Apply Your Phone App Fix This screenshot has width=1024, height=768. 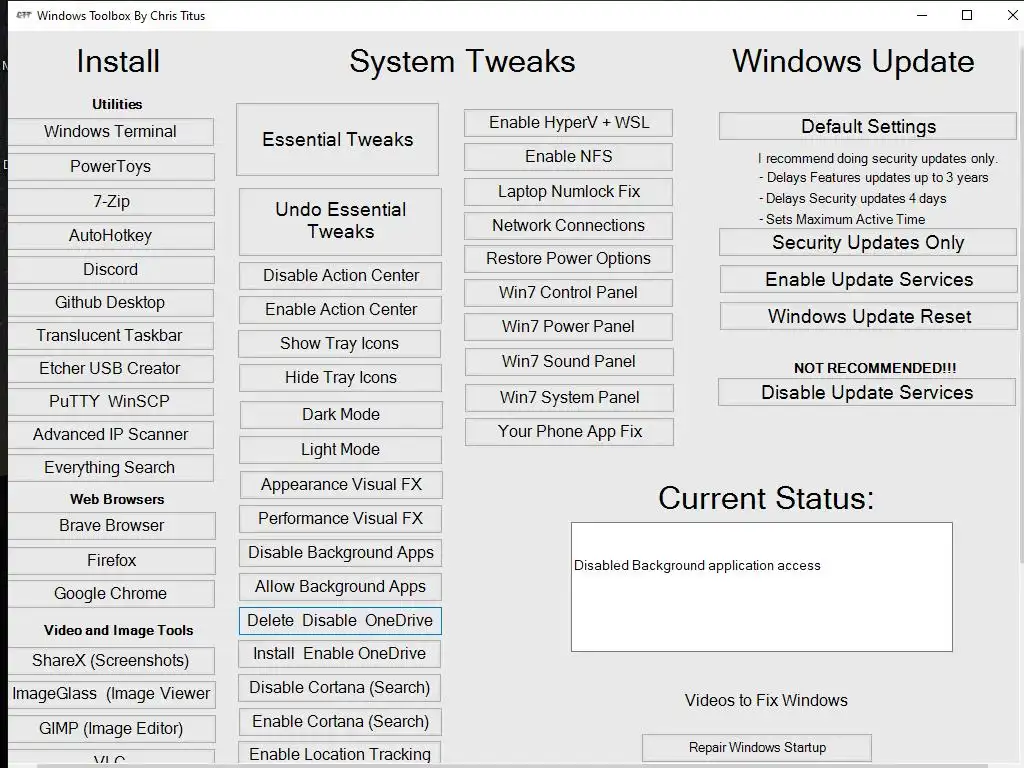coord(569,432)
